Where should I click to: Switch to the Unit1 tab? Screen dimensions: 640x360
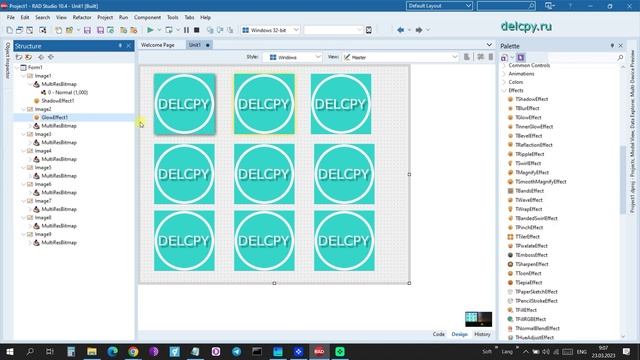coord(198,45)
